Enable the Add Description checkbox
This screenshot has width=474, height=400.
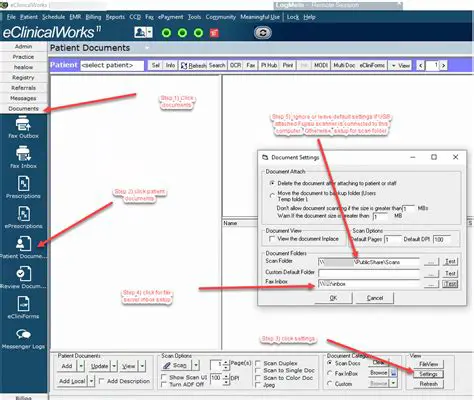(102, 381)
